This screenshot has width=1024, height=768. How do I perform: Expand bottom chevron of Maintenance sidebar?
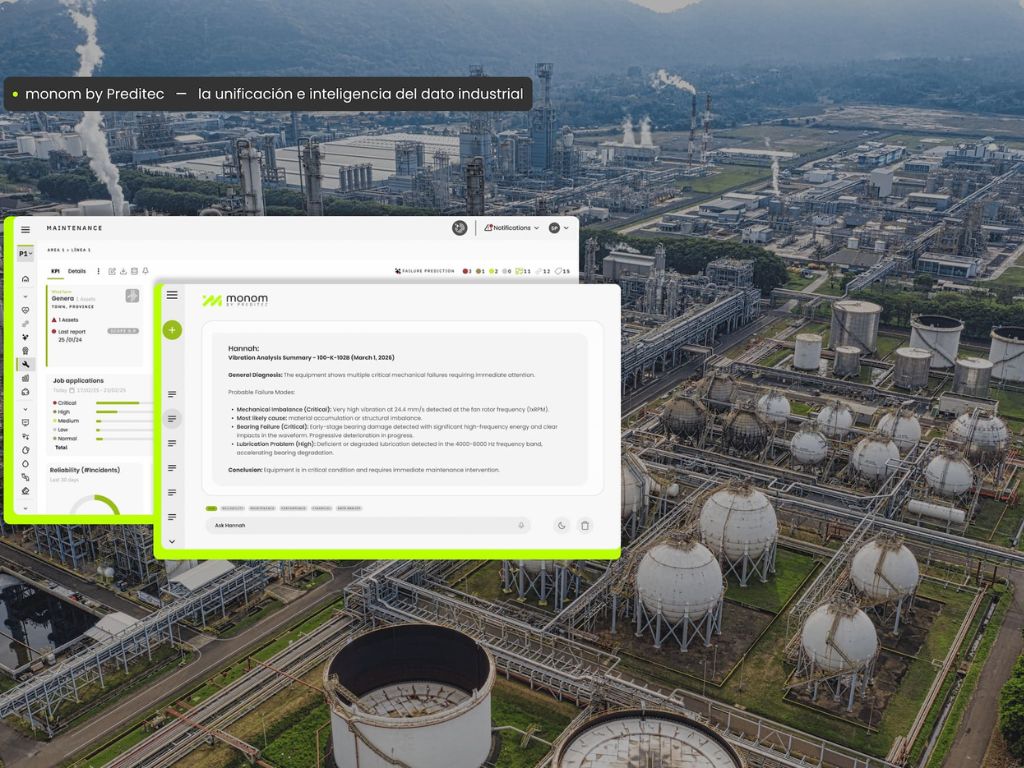[x=25, y=507]
